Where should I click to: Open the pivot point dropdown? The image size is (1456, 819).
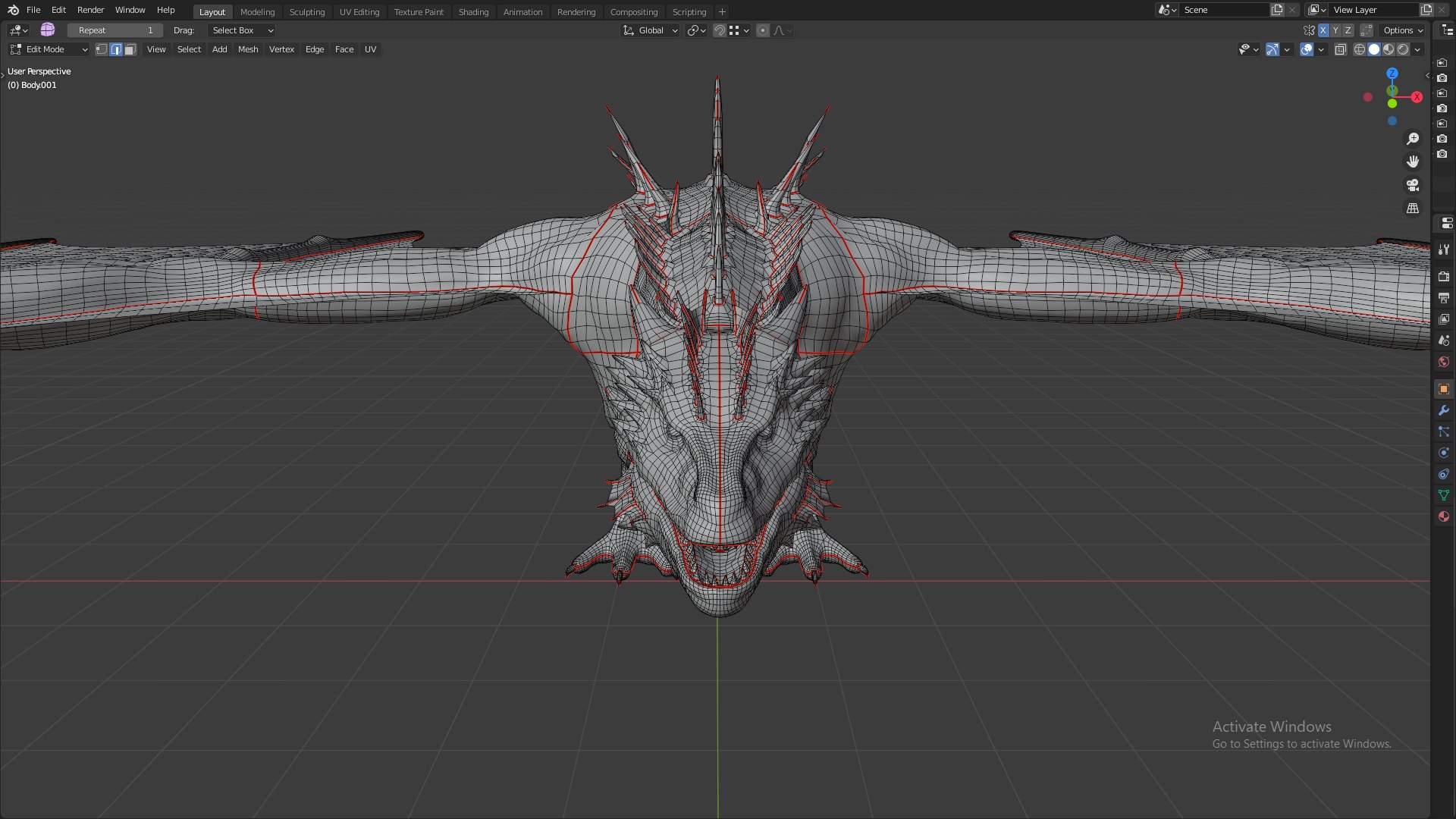tap(696, 30)
